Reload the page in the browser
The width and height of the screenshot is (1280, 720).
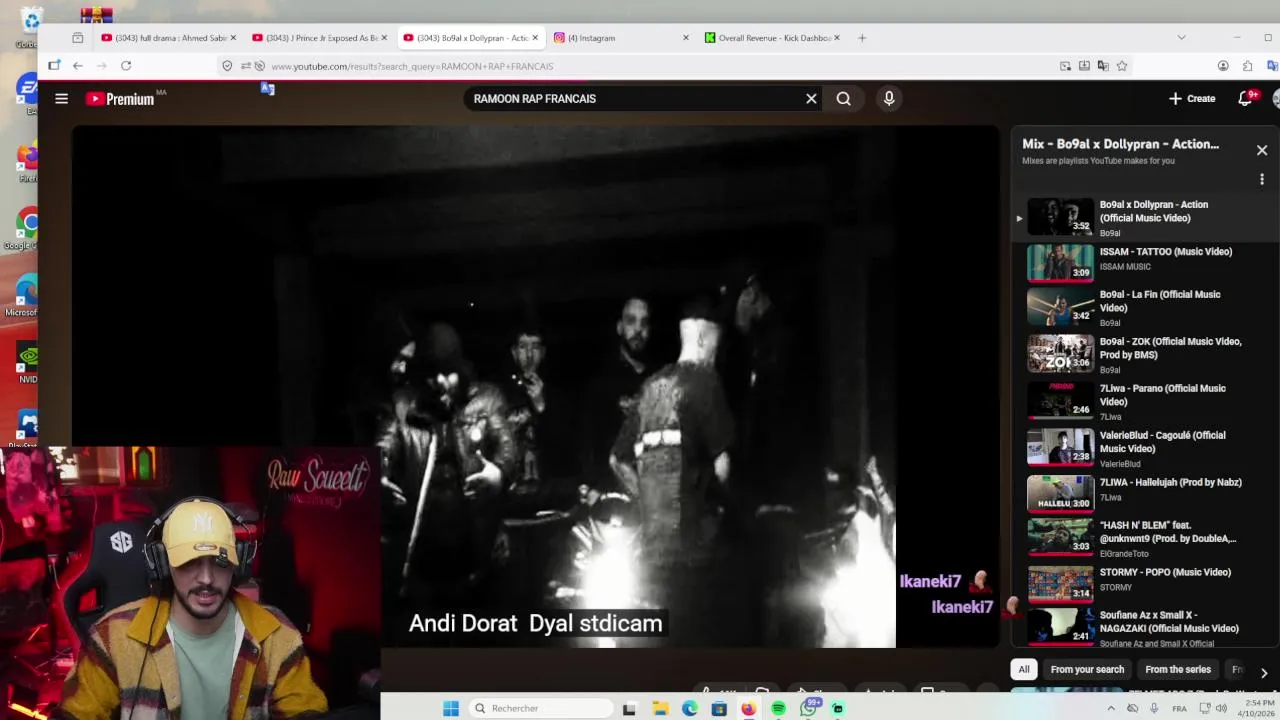point(126,66)
